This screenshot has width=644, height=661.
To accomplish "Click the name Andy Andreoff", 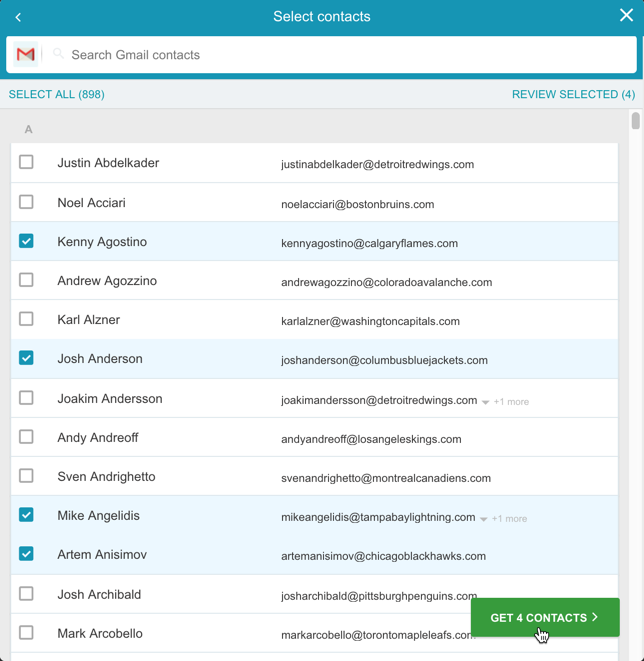I will click(98, 438).
